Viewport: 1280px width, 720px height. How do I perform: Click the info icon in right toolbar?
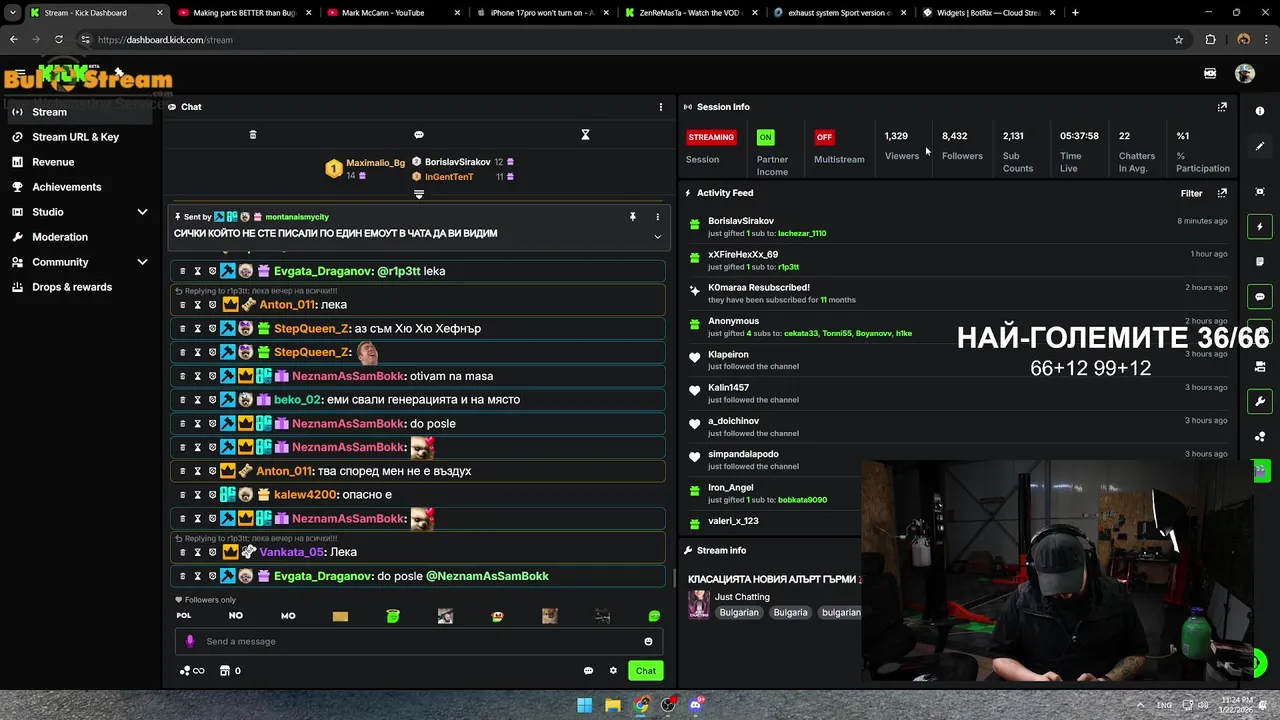1260,111
